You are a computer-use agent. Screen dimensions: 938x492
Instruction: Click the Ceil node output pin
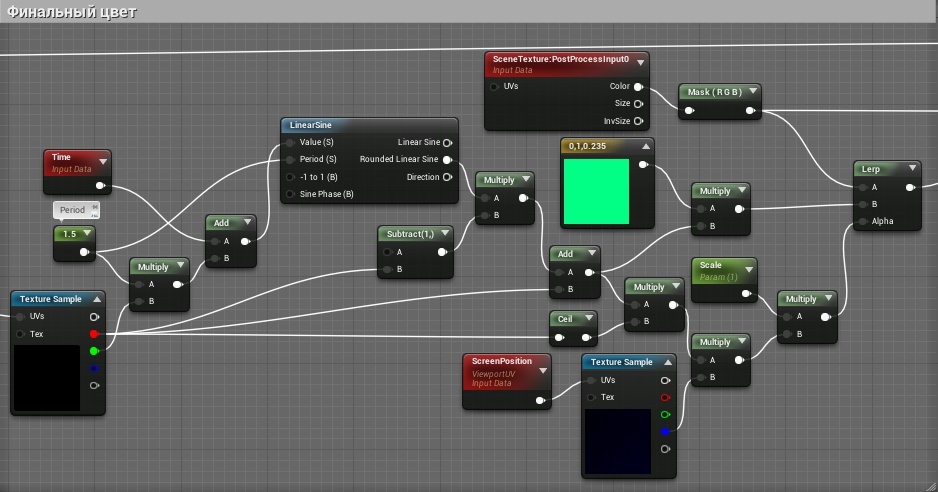(x=587, y=338)
